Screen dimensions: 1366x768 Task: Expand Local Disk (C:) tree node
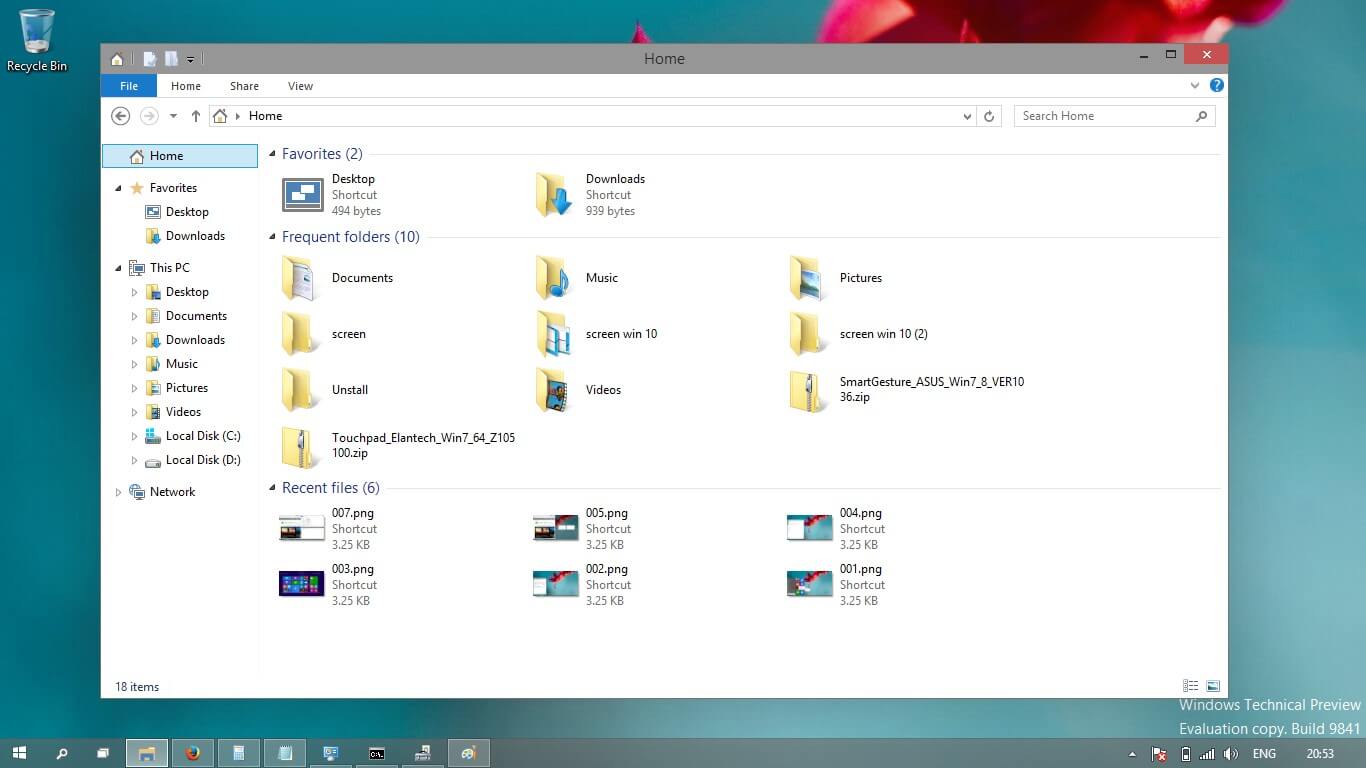click(x=135, y=436)
